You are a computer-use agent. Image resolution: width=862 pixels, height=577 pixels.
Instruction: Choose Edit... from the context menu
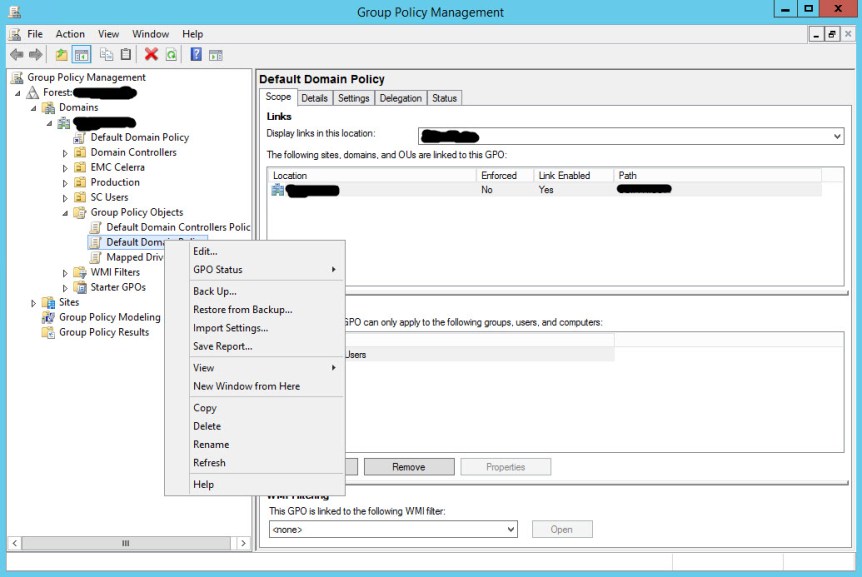[x=205, y=251]
